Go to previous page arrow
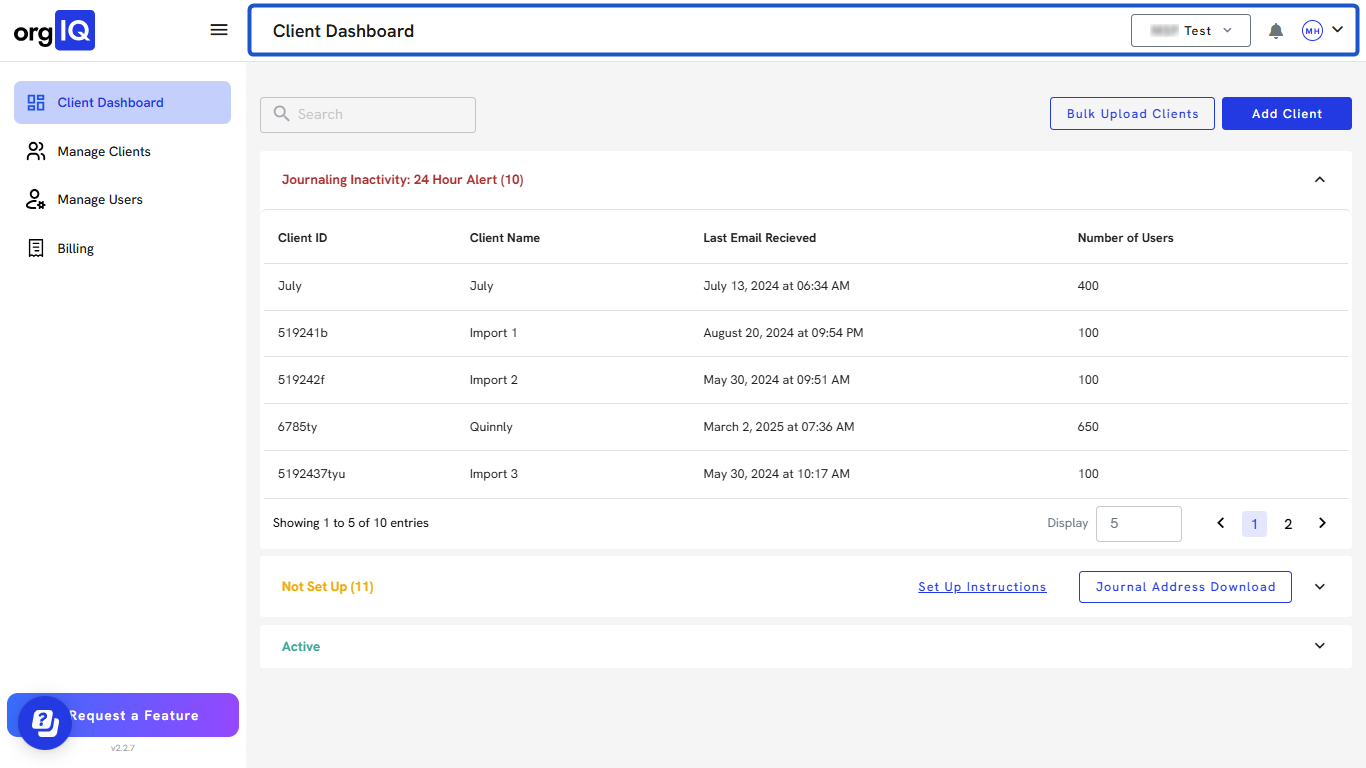The width and height of the screenshot is (1366, 768). (1220, 523)
